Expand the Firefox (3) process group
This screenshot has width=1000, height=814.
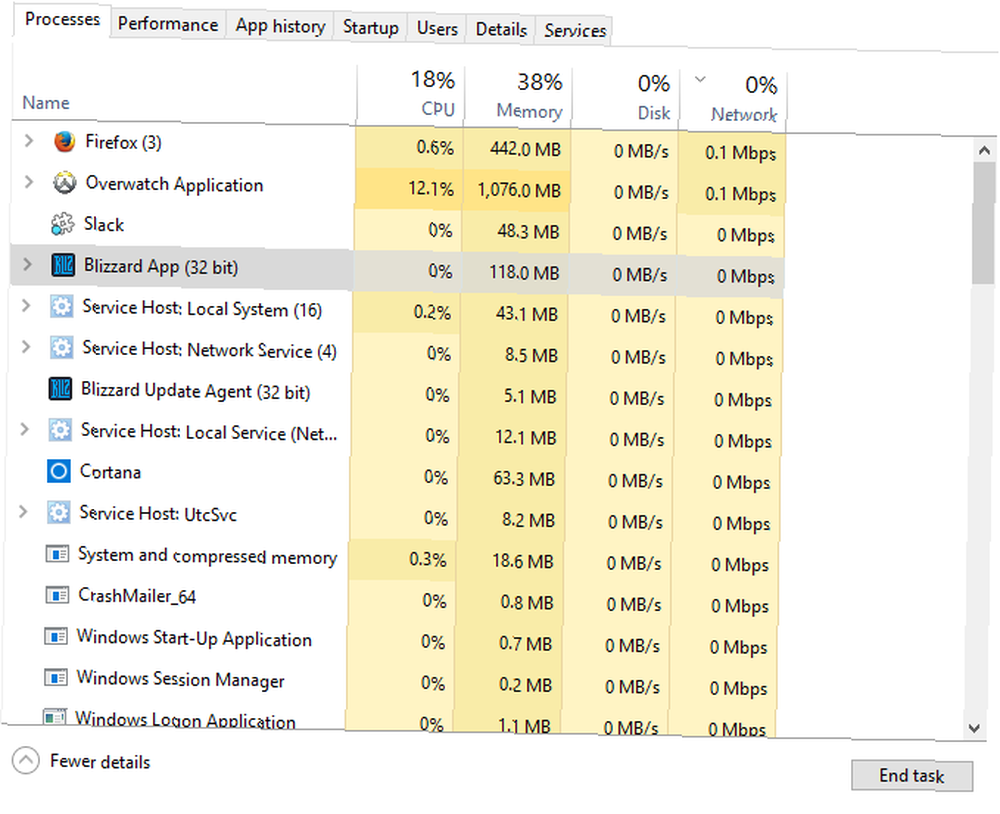29,140
